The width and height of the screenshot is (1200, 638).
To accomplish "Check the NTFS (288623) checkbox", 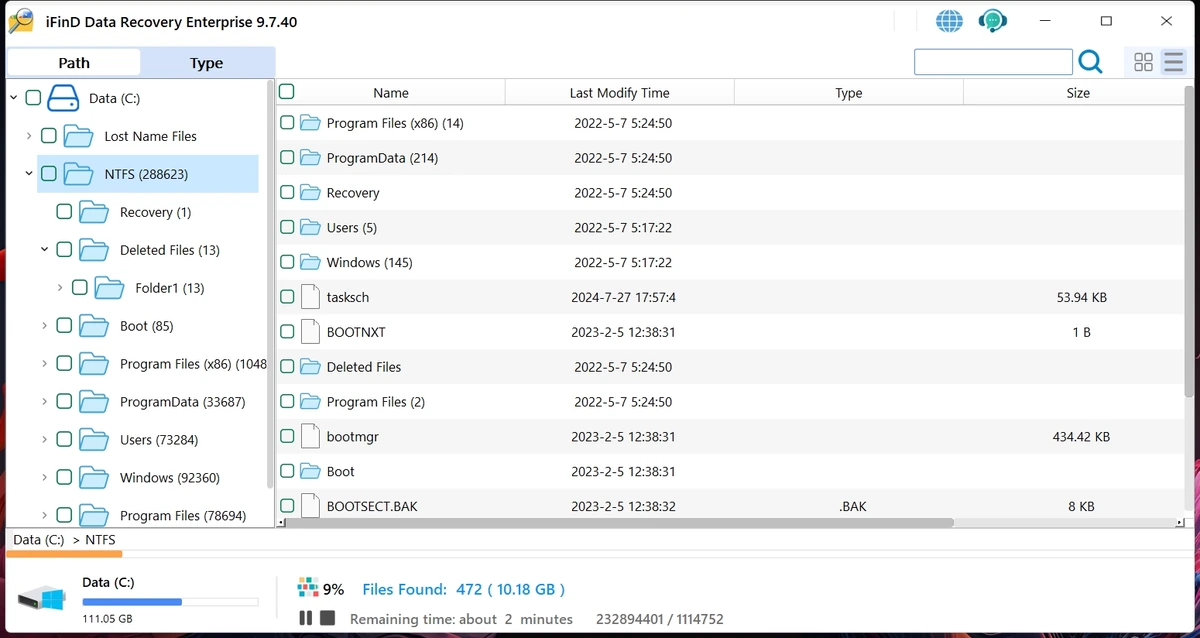I will 48,174.
